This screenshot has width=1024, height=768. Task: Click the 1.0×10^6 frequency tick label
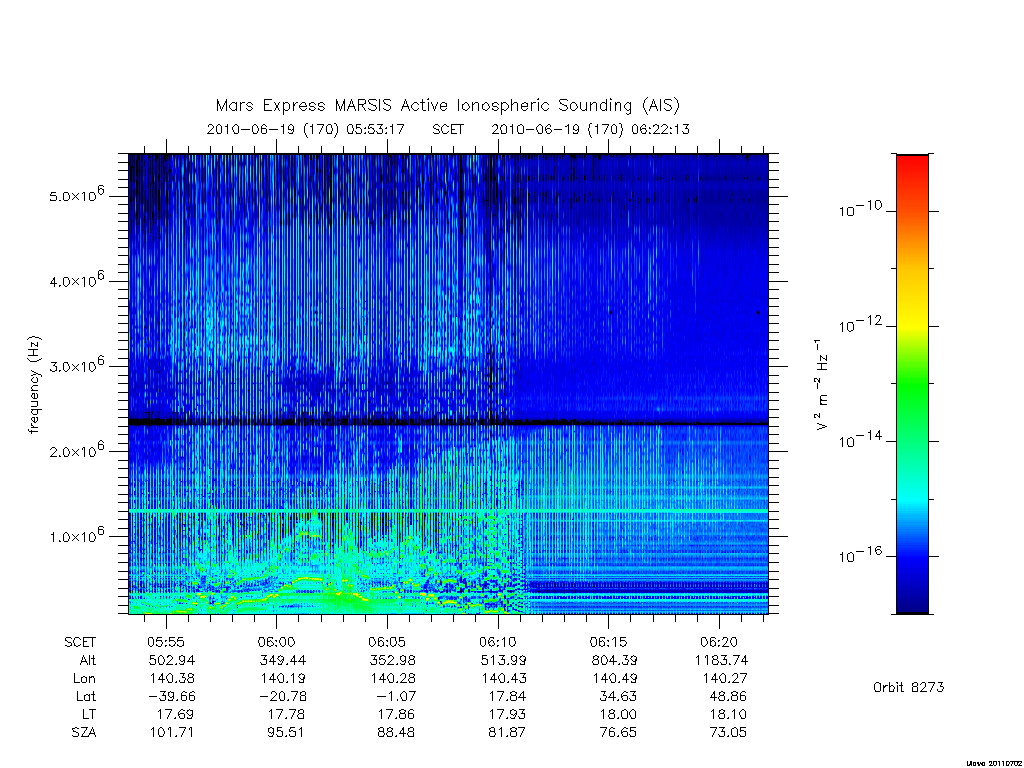click(x=76, y=535)
